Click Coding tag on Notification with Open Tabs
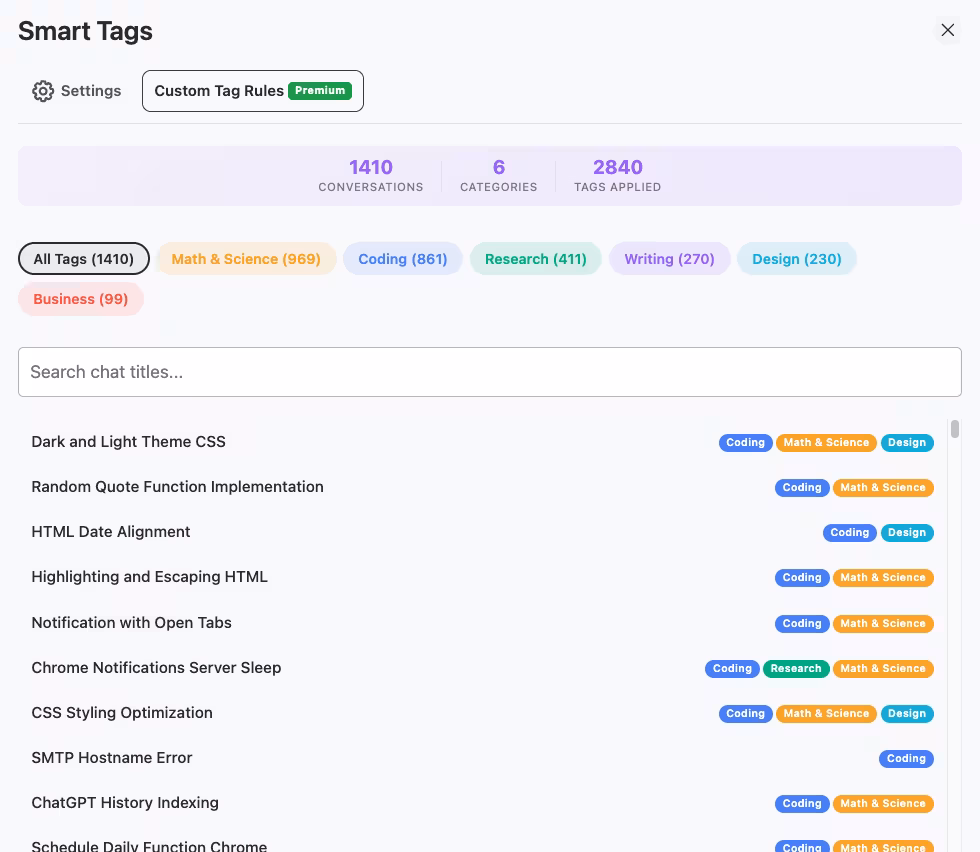 pos(802,623)
